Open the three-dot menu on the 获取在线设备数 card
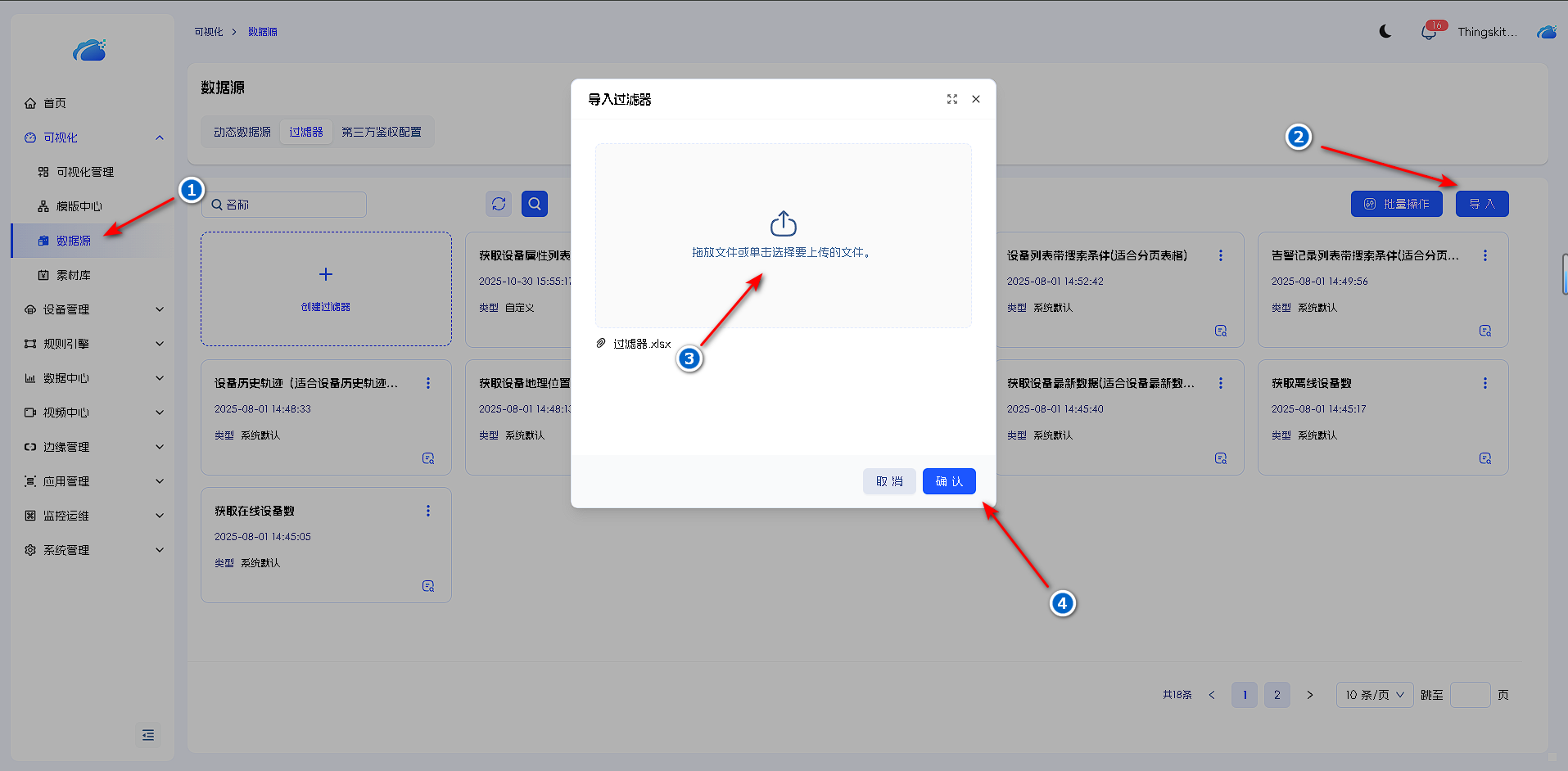The width and height of the screenshot is (1568, 771). point(427,511)
